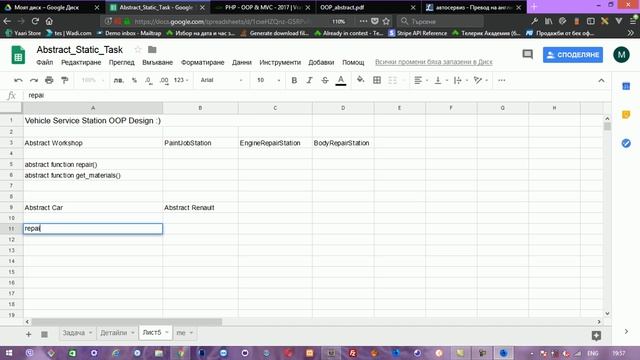The height and width of the screenshot is (360, 640).
Task: Open the Данни menu
Action: 242,62
